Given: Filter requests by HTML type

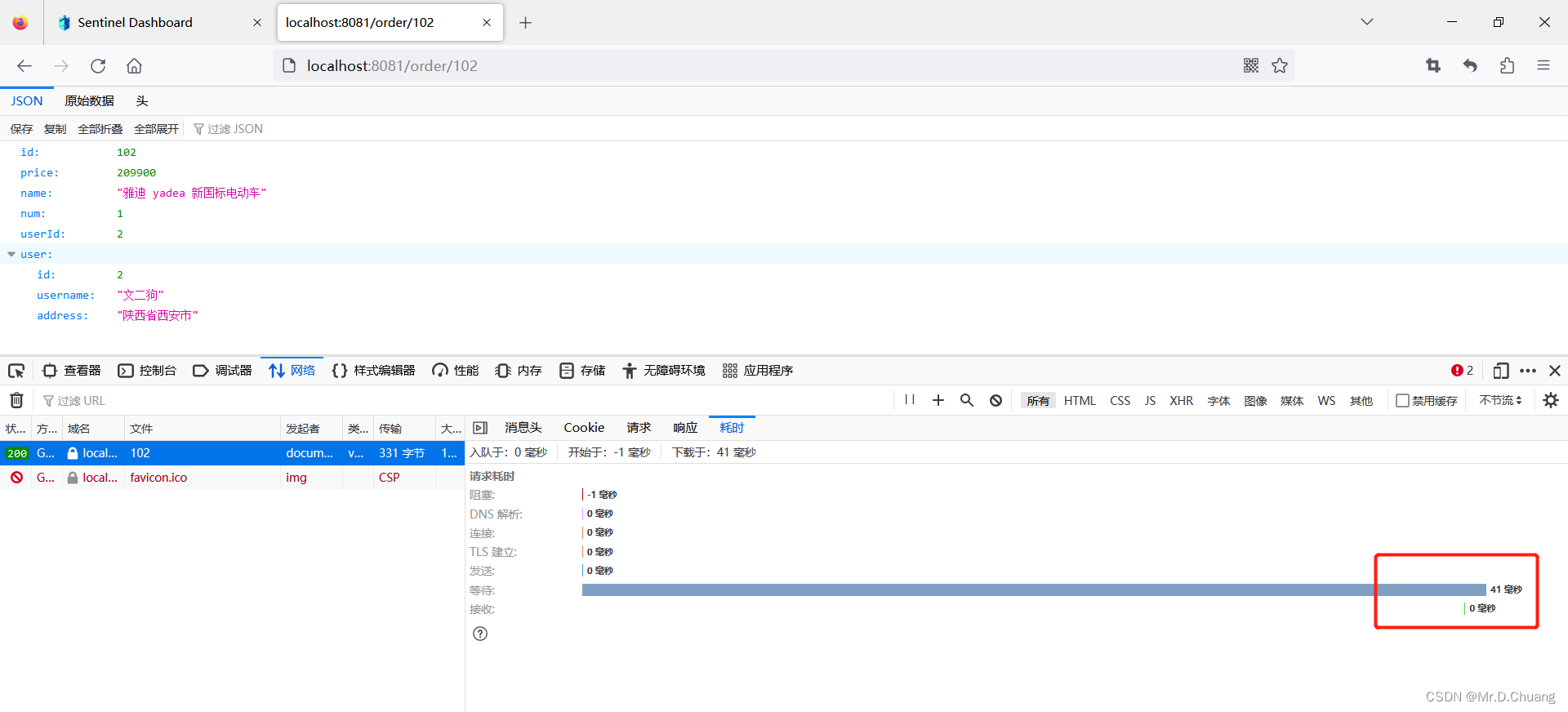Looking at the screenshot, I should pyautogui.click(x=1080, y=401).
